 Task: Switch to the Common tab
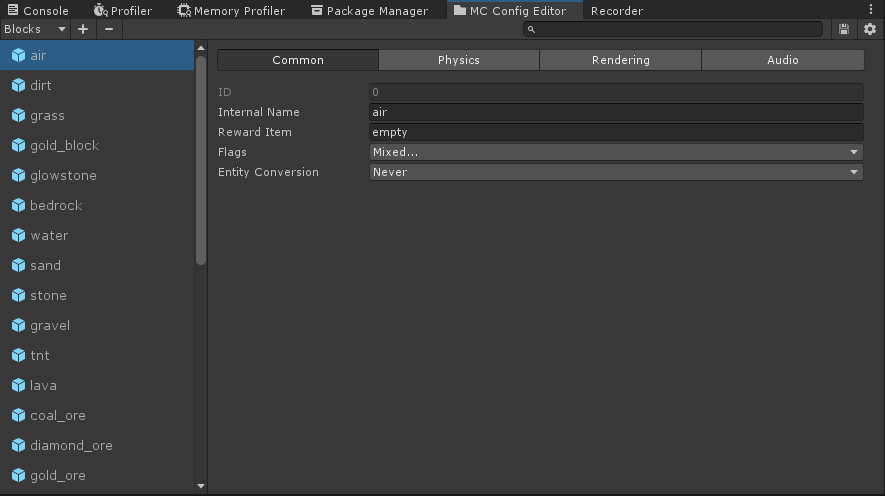pos(298,60)
